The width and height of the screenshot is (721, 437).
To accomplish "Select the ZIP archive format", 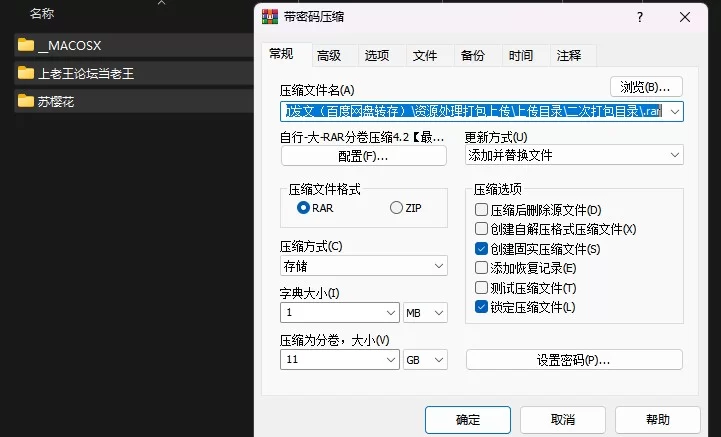I will click(396, 208).
